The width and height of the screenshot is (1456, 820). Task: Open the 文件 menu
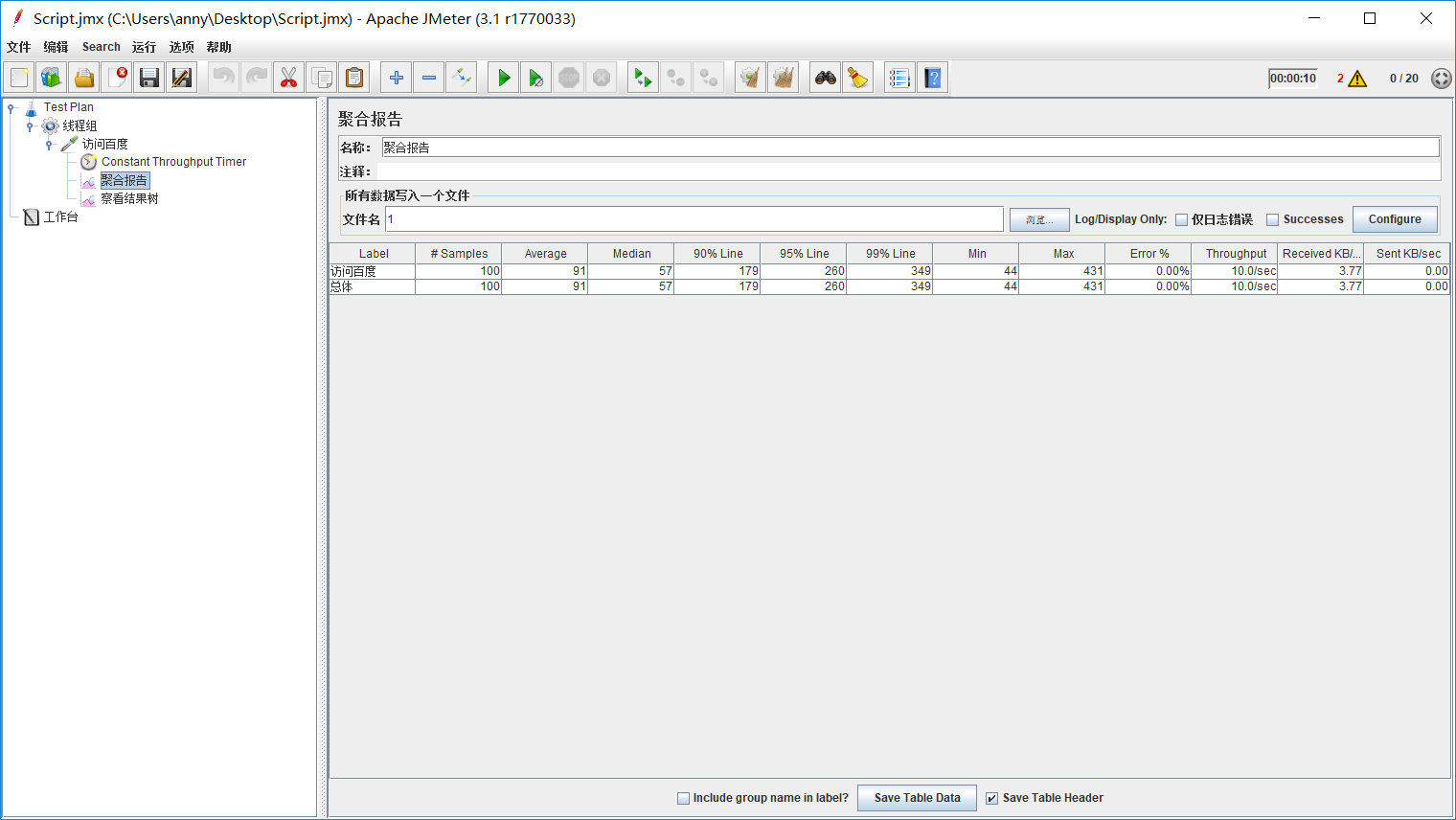pos(19,47)
